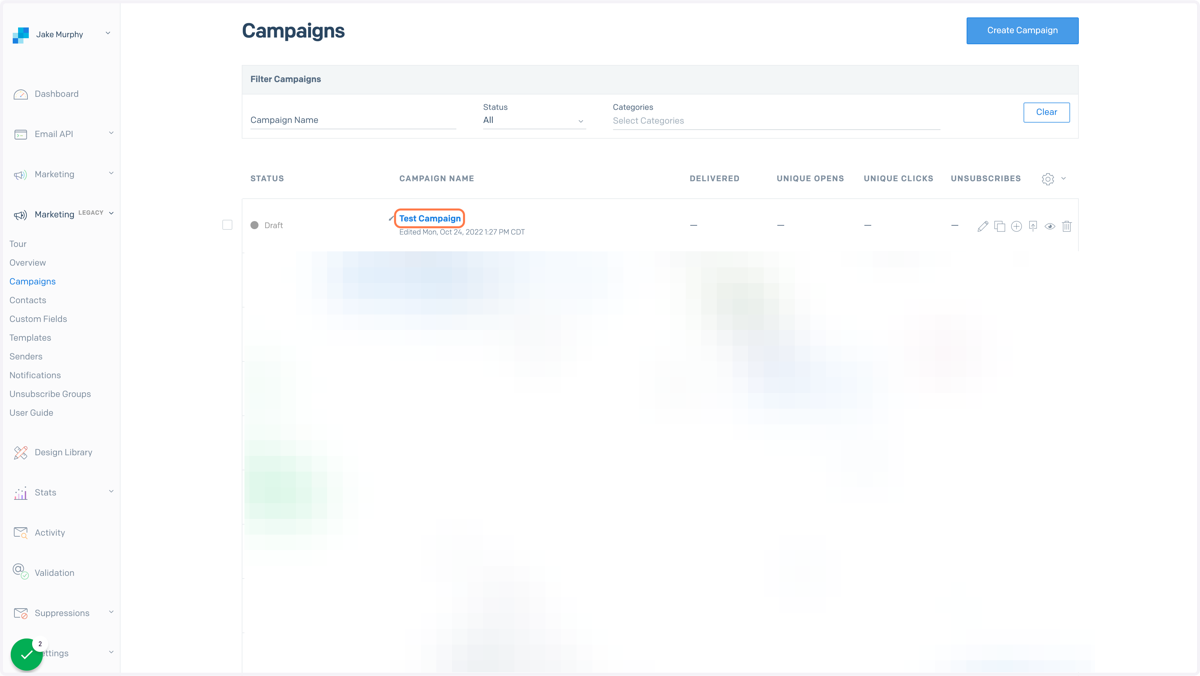Click the Delivered column header
The height and width of the screenshot is (676, 1200).
[x=714, y=179]
